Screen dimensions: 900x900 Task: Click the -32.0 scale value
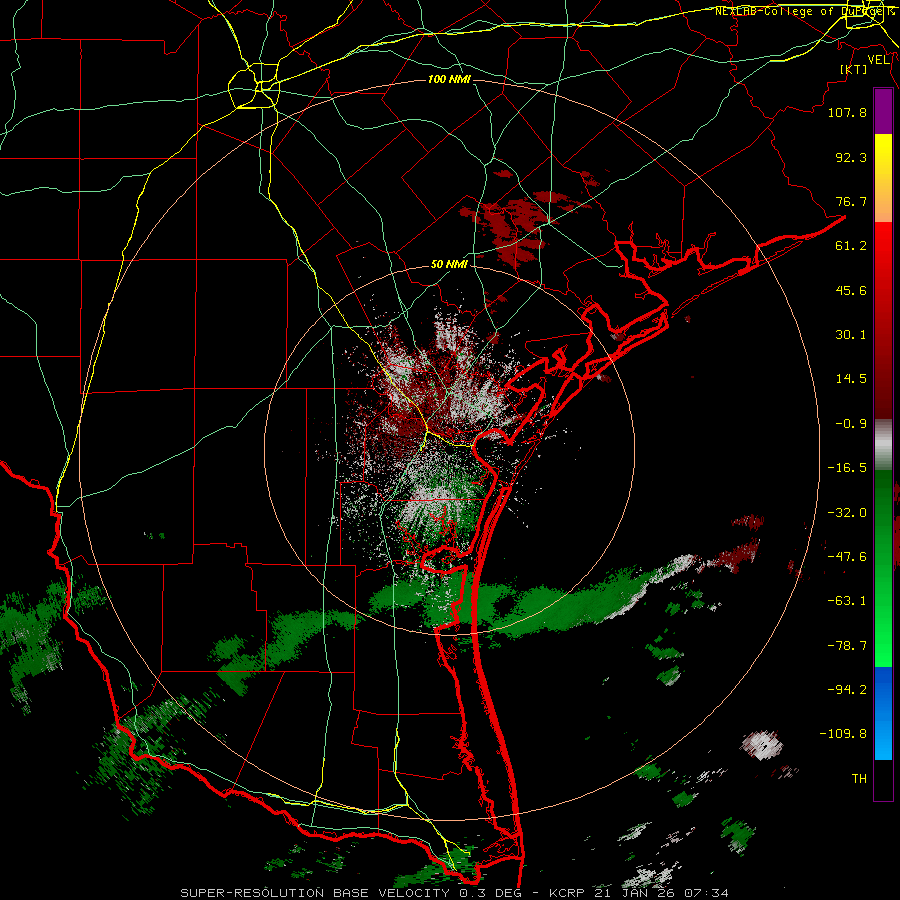click(847, 513)
